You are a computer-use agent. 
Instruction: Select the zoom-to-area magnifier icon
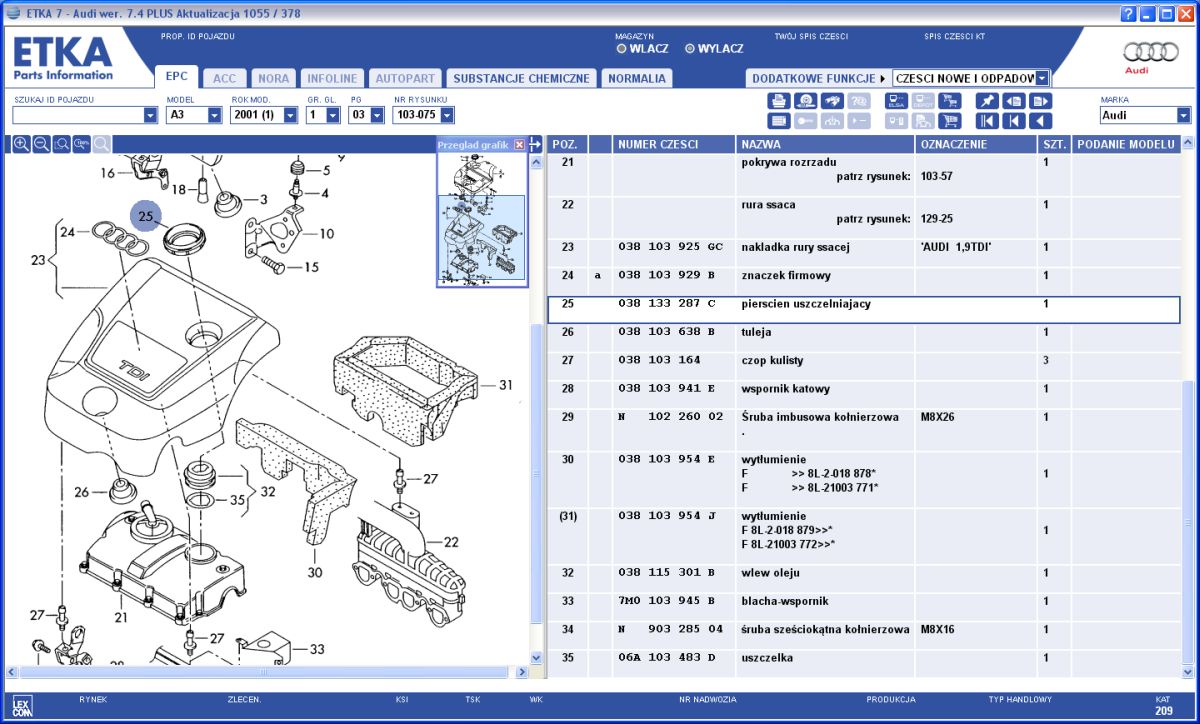tap(62, 144)
